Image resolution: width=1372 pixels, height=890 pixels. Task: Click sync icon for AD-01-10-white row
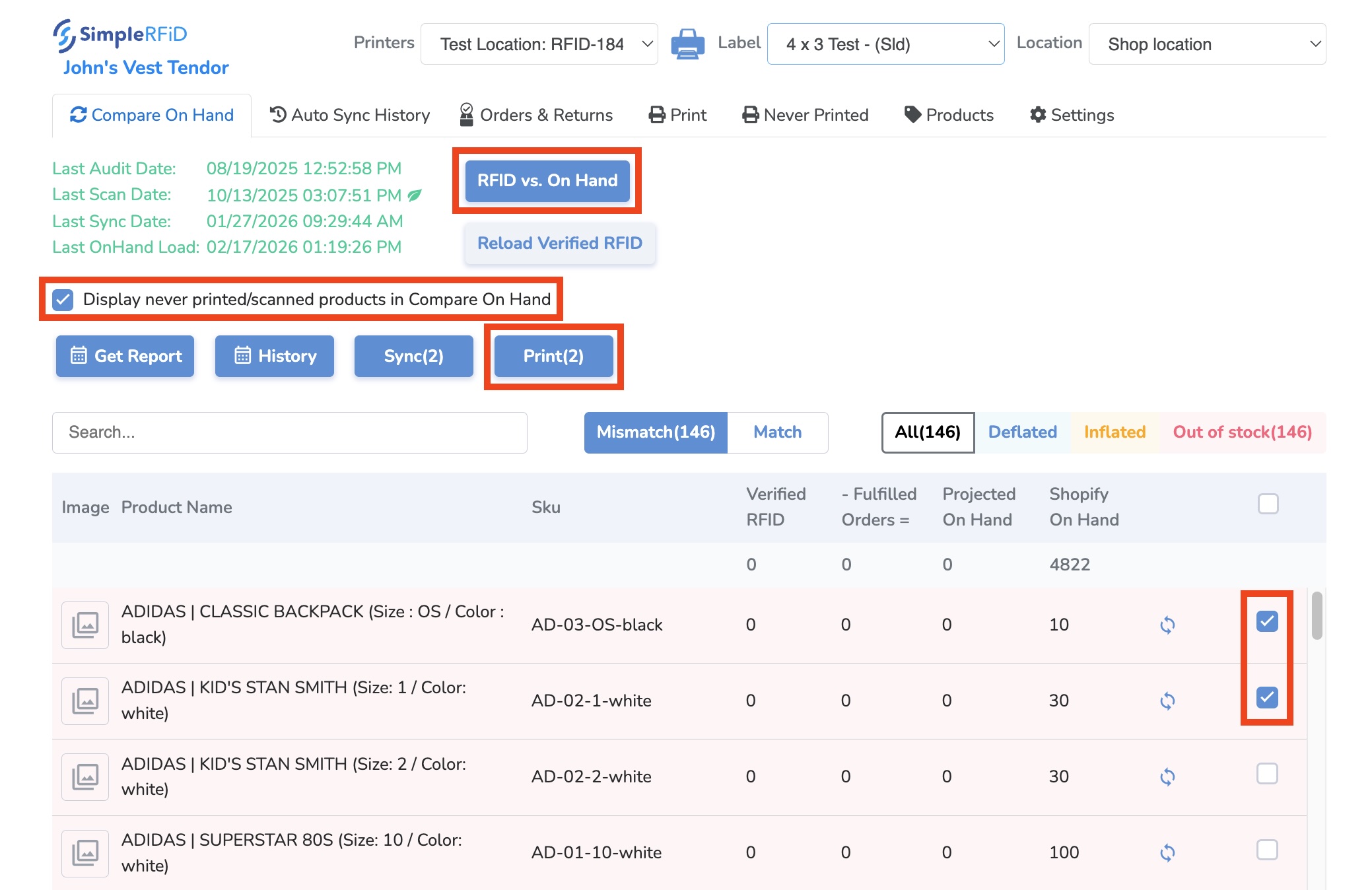coord(1167,852)
